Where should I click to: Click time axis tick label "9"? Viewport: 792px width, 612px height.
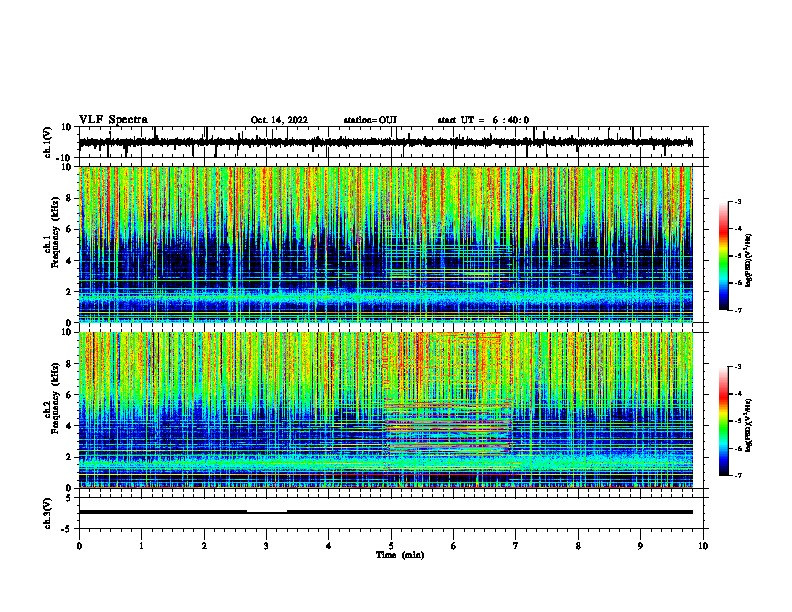[x=640, y=546]
